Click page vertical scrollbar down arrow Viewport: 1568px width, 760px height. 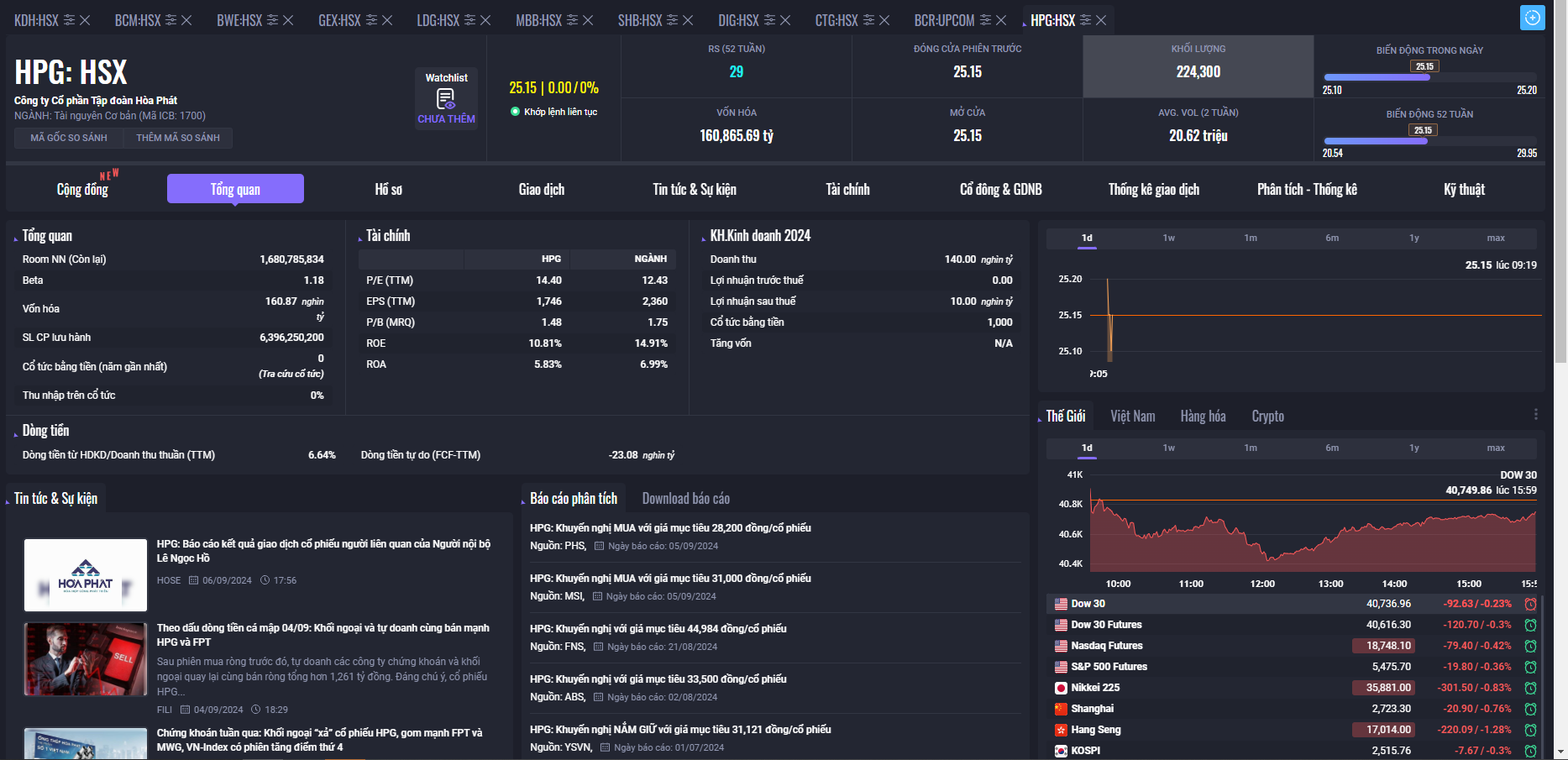tap(1560, 752)
